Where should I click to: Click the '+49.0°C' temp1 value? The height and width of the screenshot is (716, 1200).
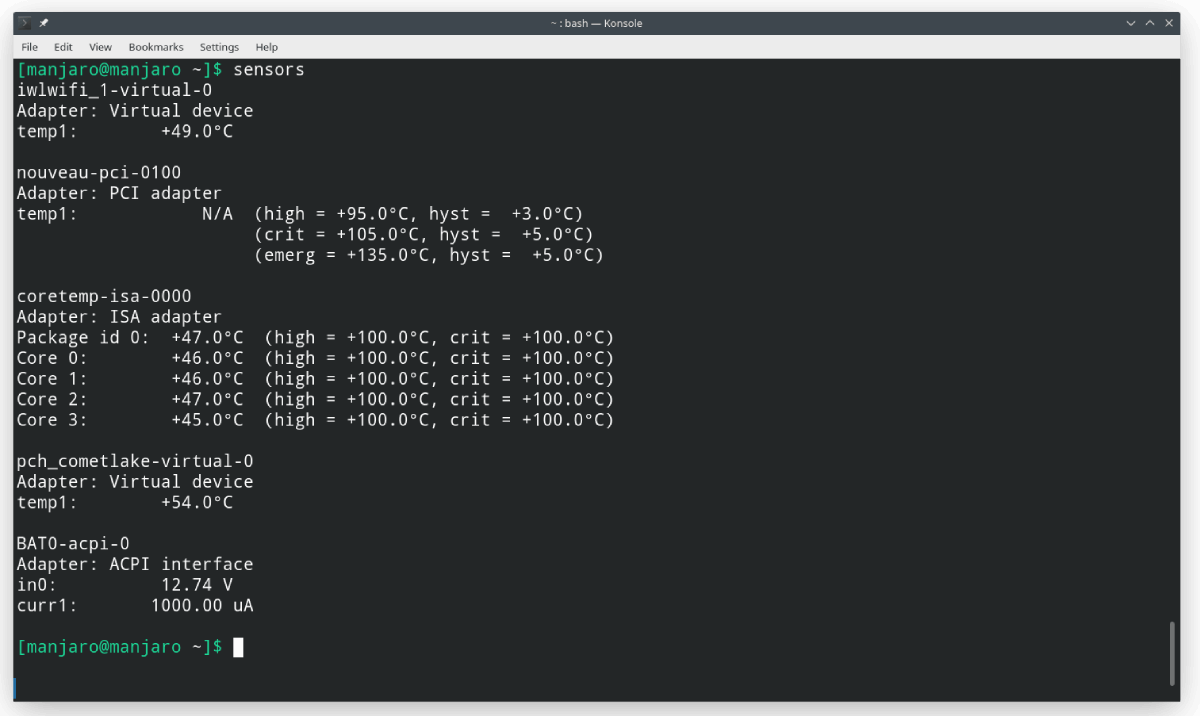coord(197,131)
